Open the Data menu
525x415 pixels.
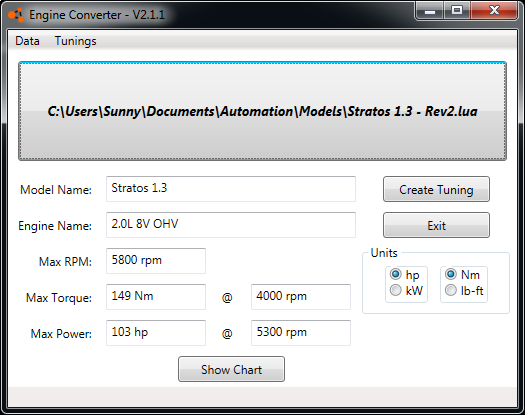(27, 41)
